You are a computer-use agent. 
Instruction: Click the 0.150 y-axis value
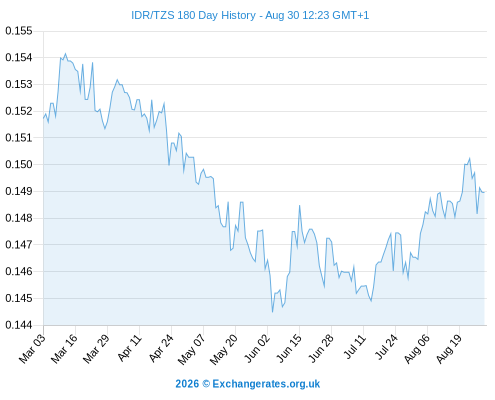click(19, 164)
